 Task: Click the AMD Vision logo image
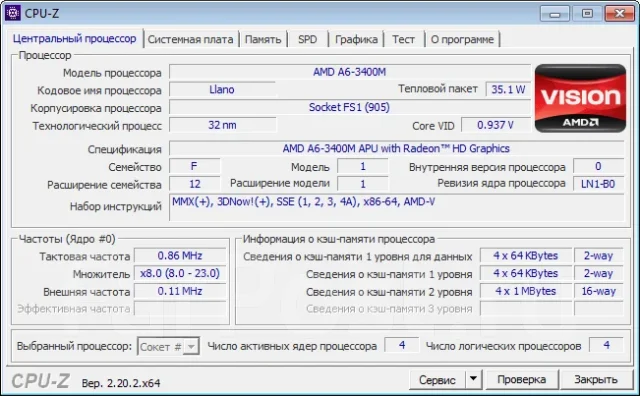pyautogui.click(x=580, y=98)
